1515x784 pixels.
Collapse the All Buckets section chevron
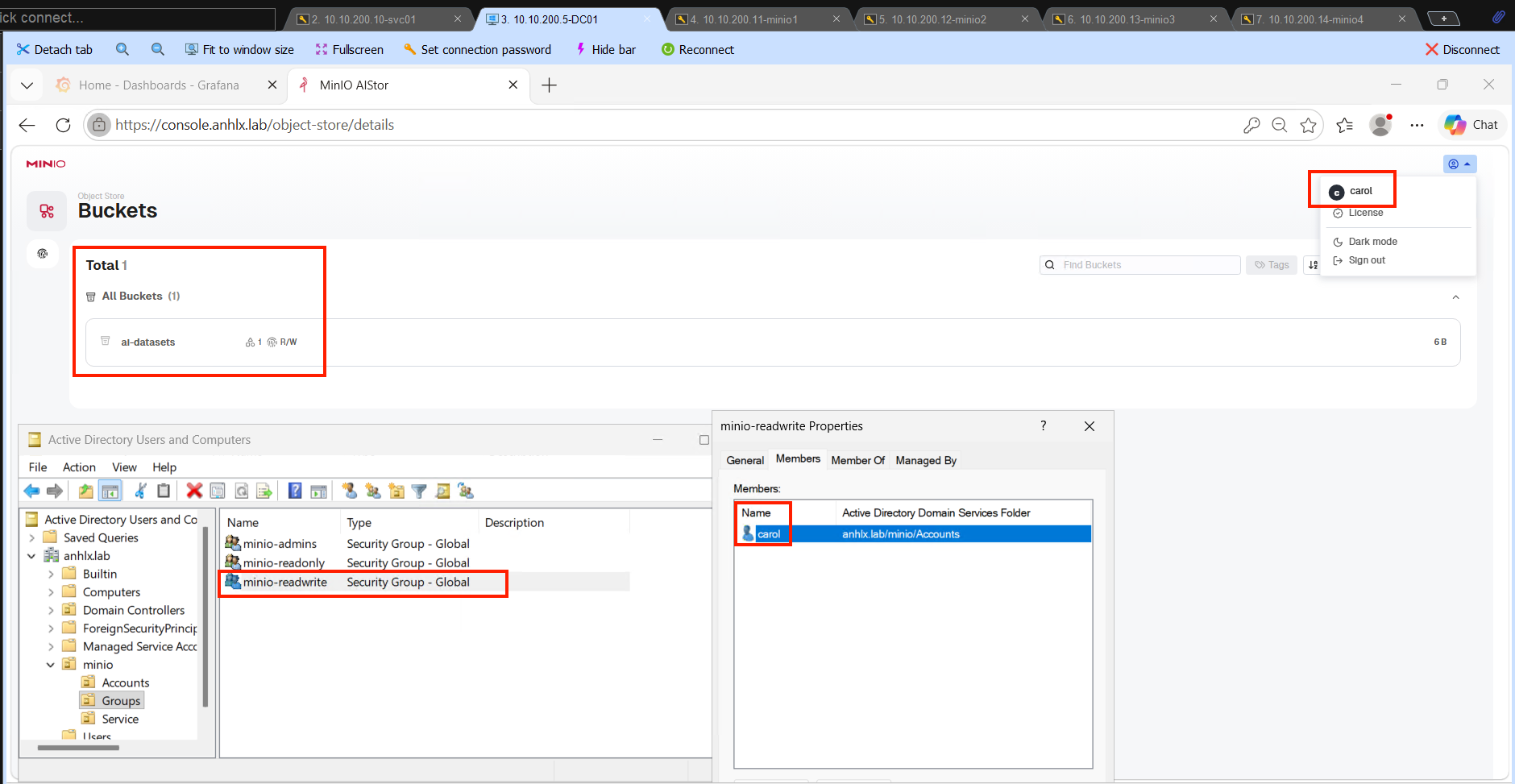1455,297
